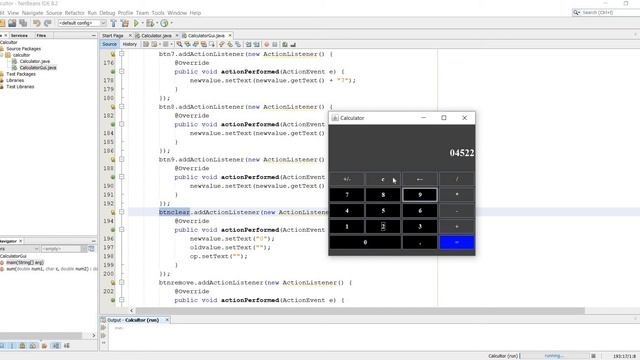Click the Calculator +/- sign button
Viewport: 640px width, 360px height.
pos(347,179)
